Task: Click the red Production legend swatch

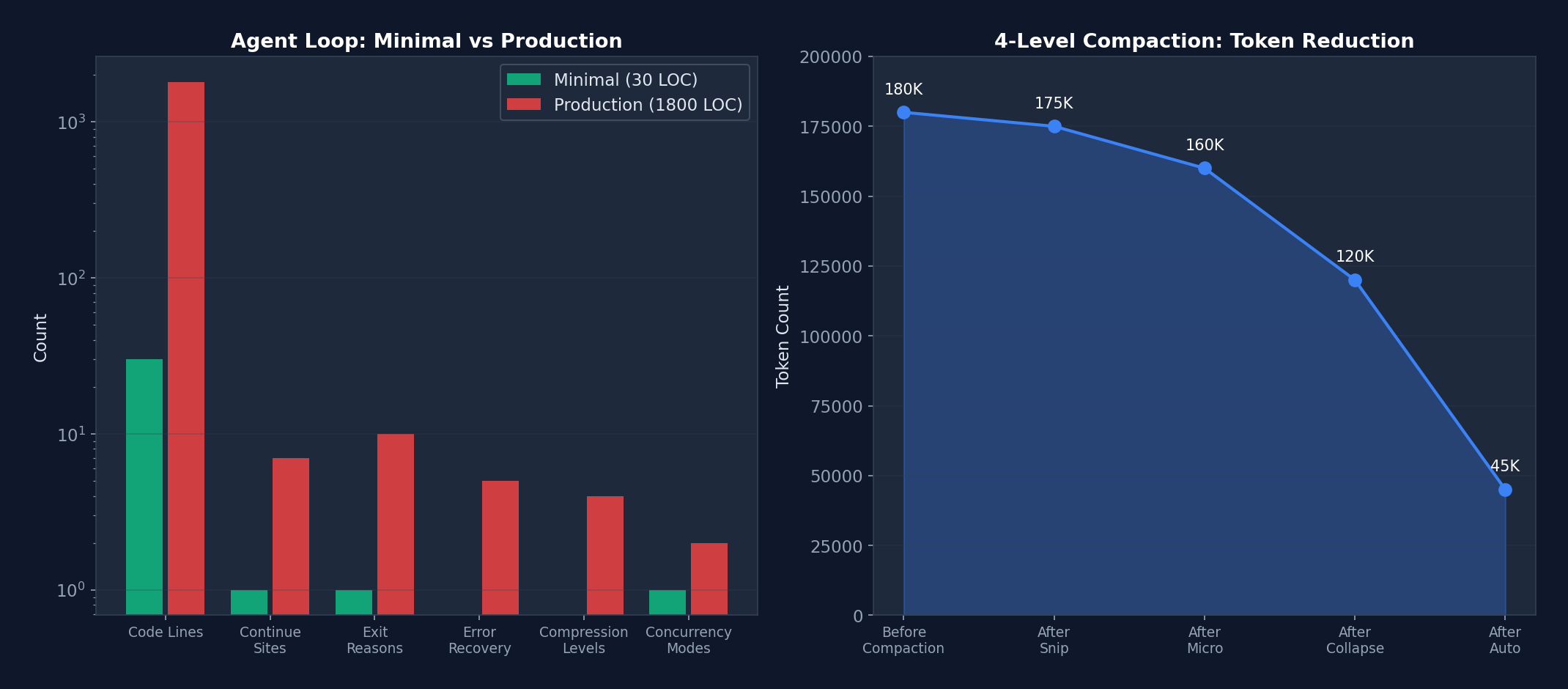Action: 524,105
